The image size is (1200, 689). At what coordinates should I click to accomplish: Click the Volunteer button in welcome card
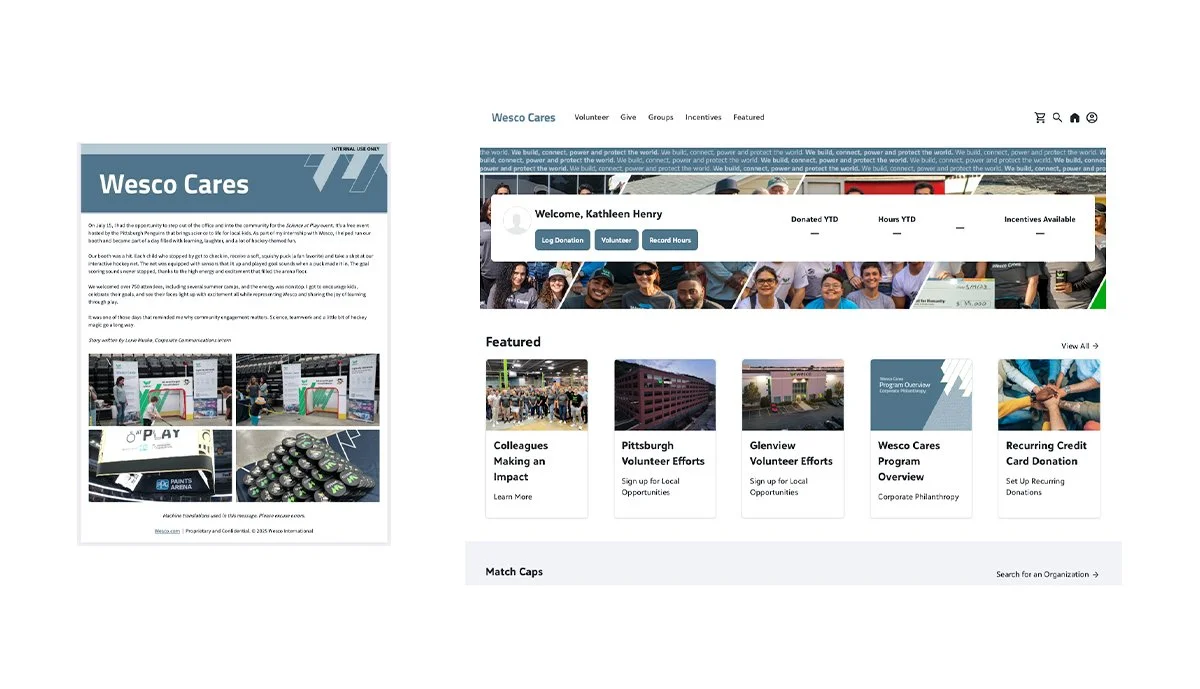pos(616,240)
